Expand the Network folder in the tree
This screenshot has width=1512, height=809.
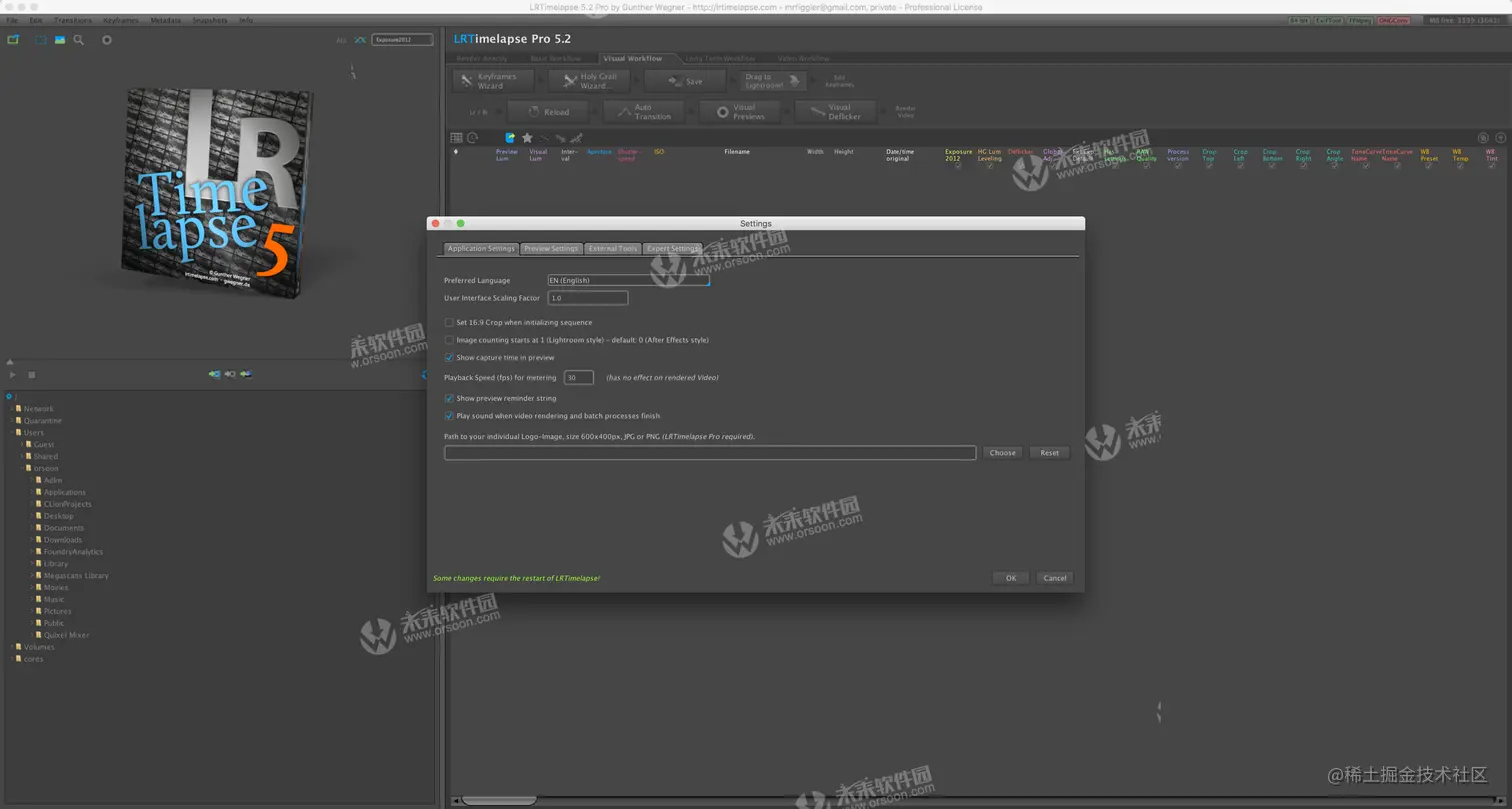point(13,409)
